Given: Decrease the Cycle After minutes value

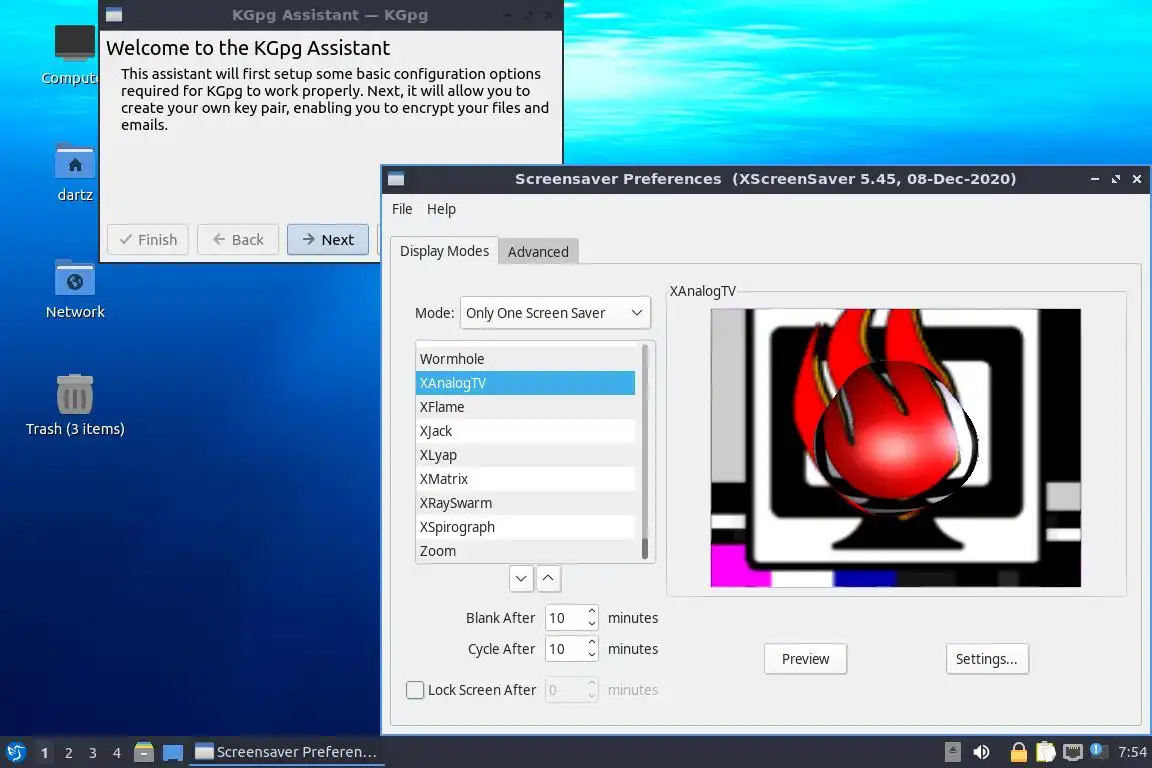Looking at the screenshot, I should click(592, 656).
